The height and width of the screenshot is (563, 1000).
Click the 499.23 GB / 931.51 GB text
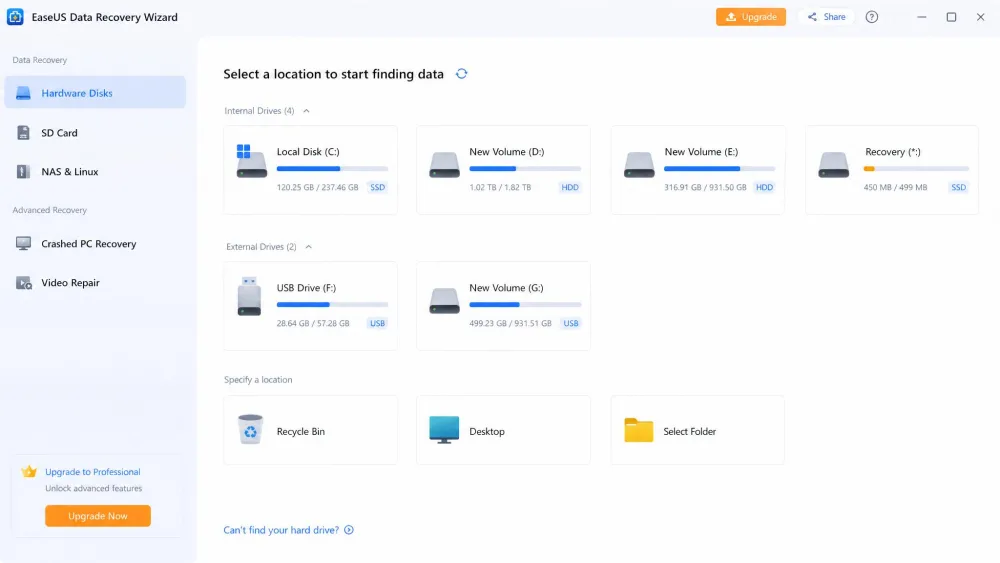[510, 323]
